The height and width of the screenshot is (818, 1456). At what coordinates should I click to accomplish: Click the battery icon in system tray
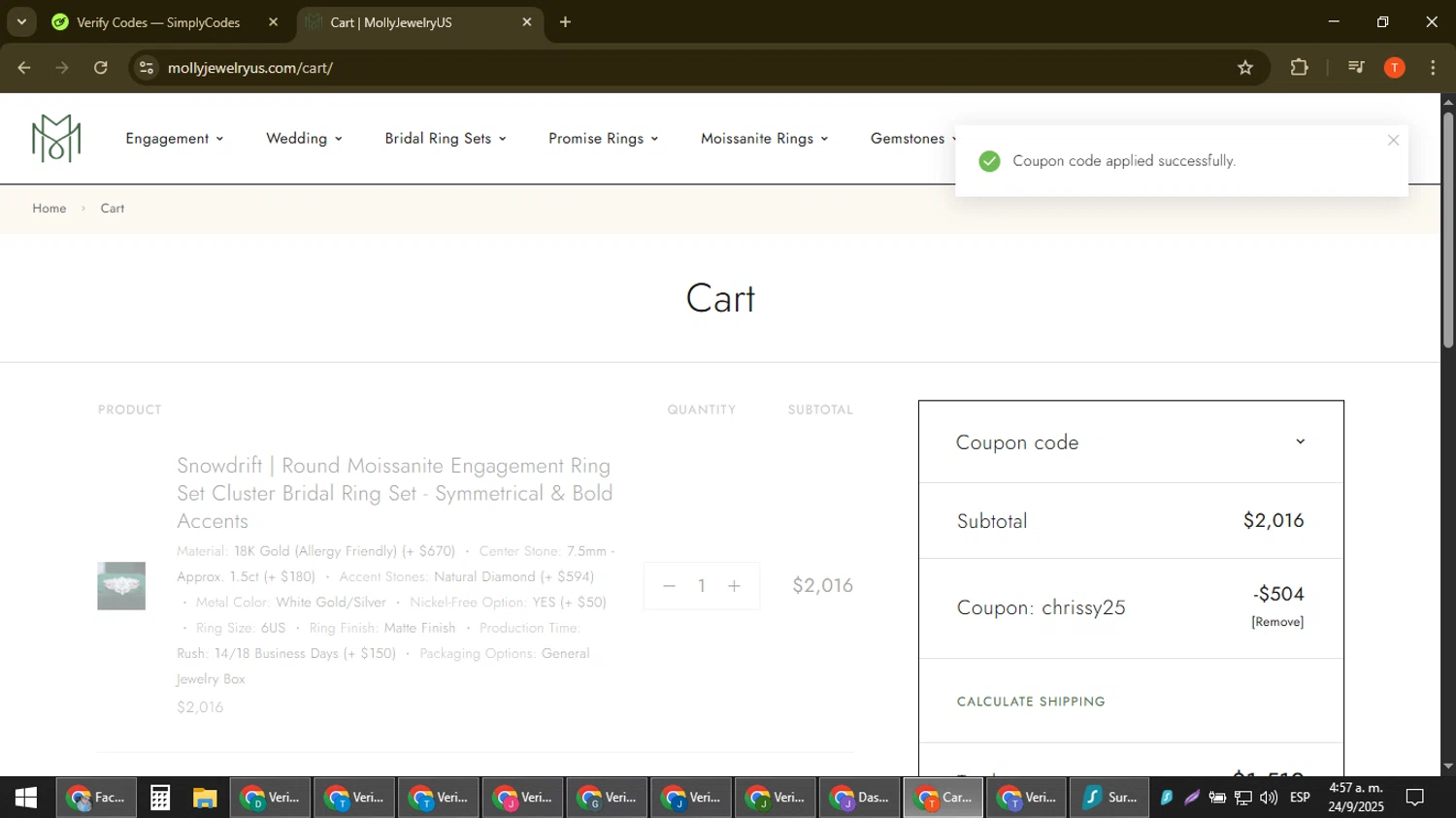pos(1217,798)
